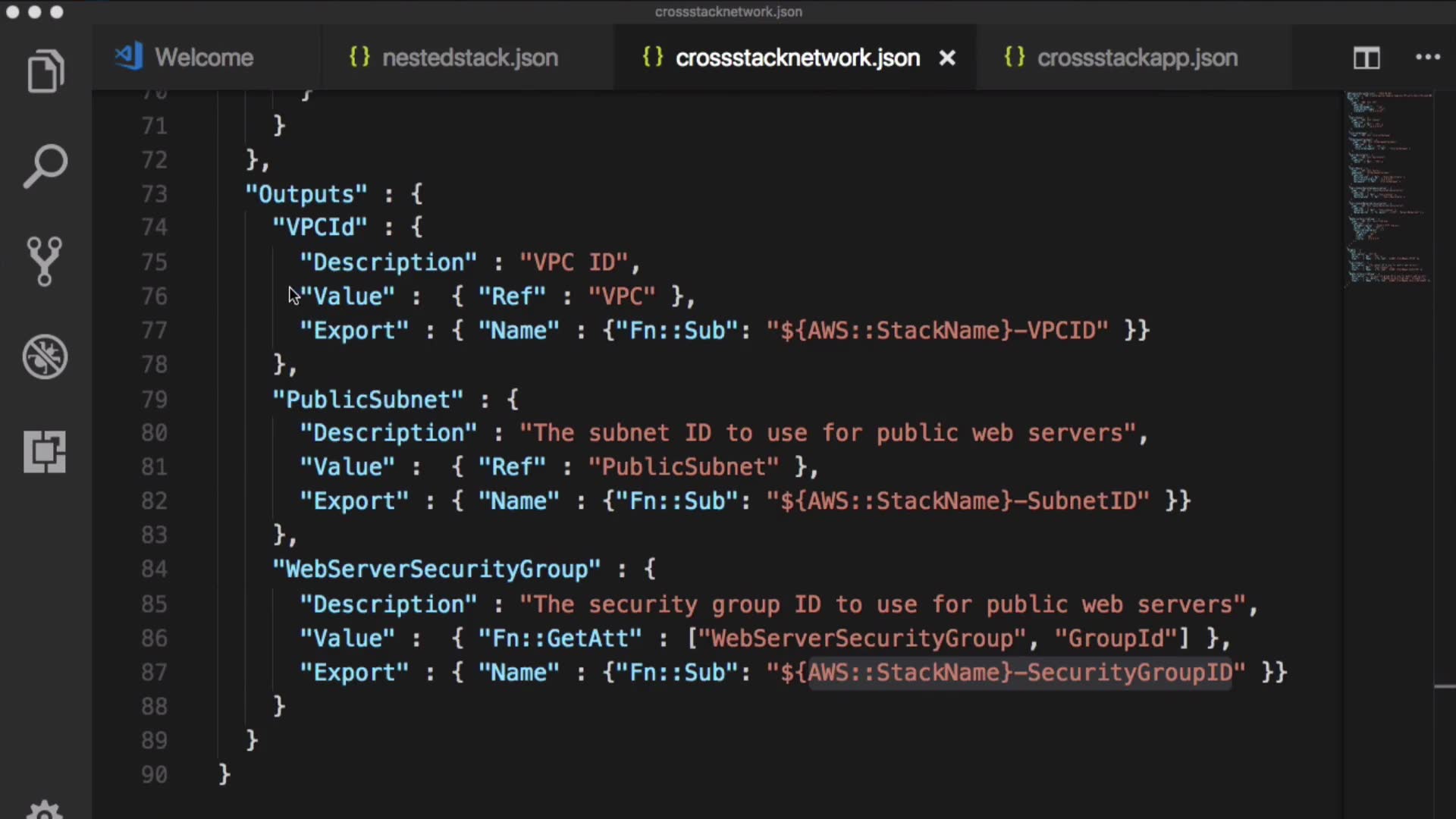Switch to the crossstackapp.json tab
Screen dimensions: 1456x819
pos(1137,58)
